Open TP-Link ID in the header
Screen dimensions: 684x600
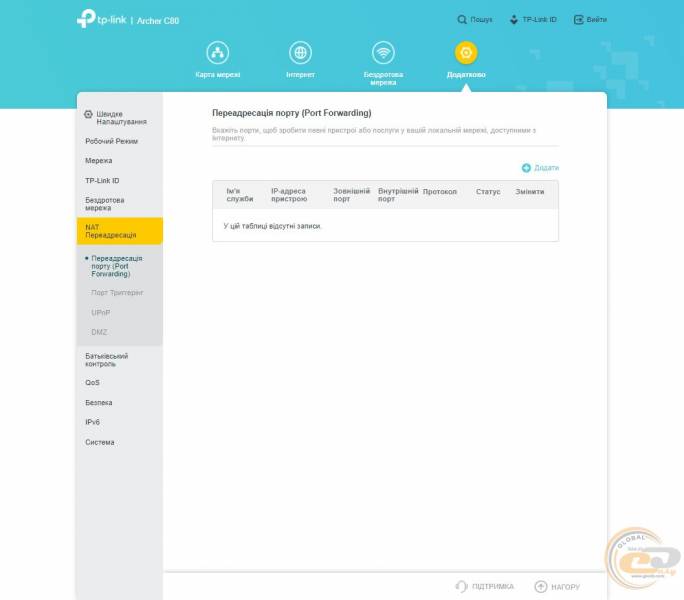pyautogui.click(x=533, y=20)
